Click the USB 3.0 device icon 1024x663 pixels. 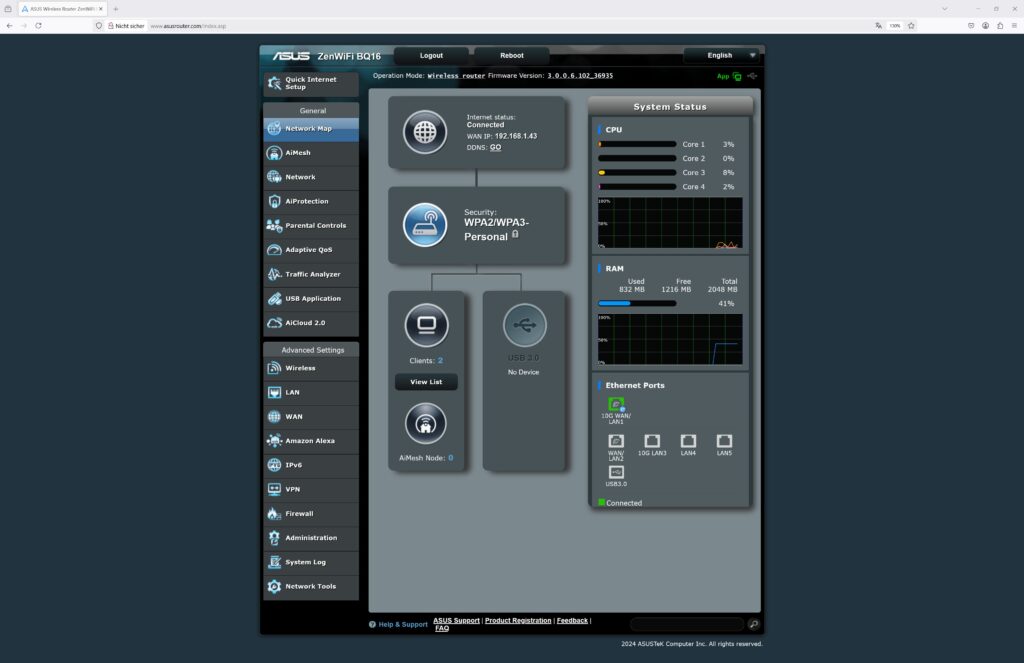524,325
